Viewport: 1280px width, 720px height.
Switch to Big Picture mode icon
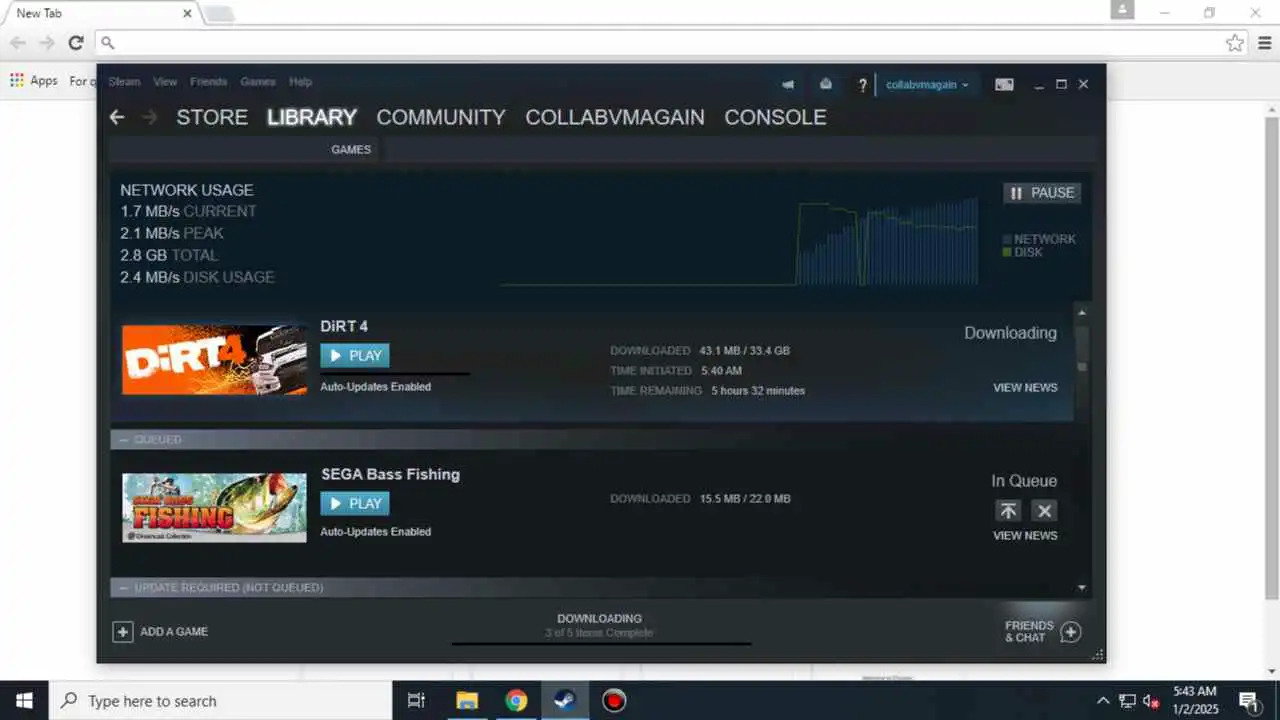pos(1004,85)
